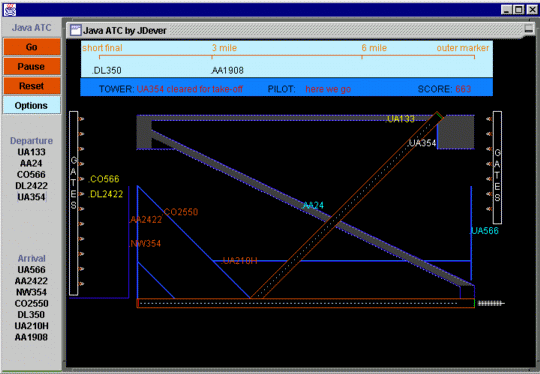This screenshot has height=374, width=540.
Task: Click DL350 on short final strip
Action: (x=107, y=71)
